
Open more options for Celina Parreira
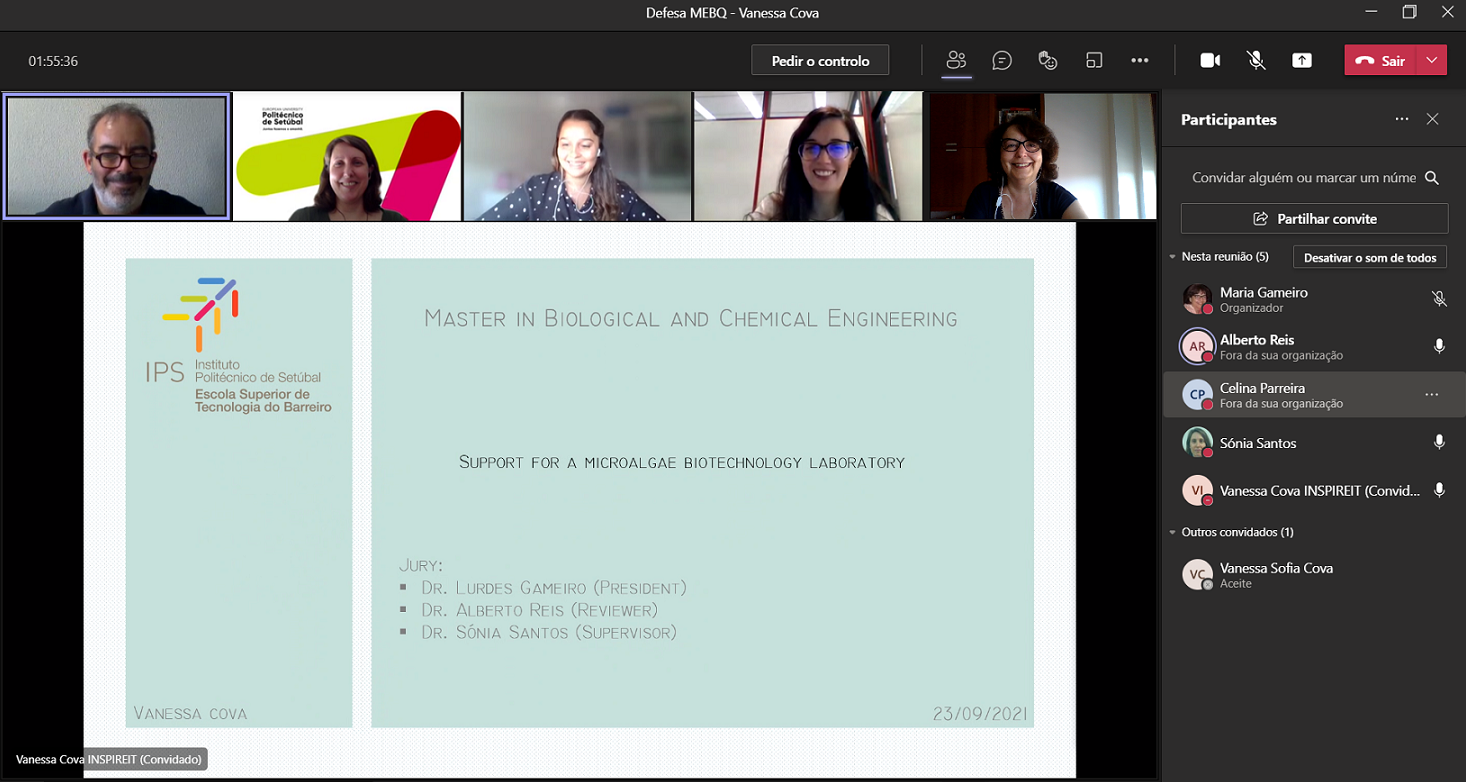(x=1432, y=395)
